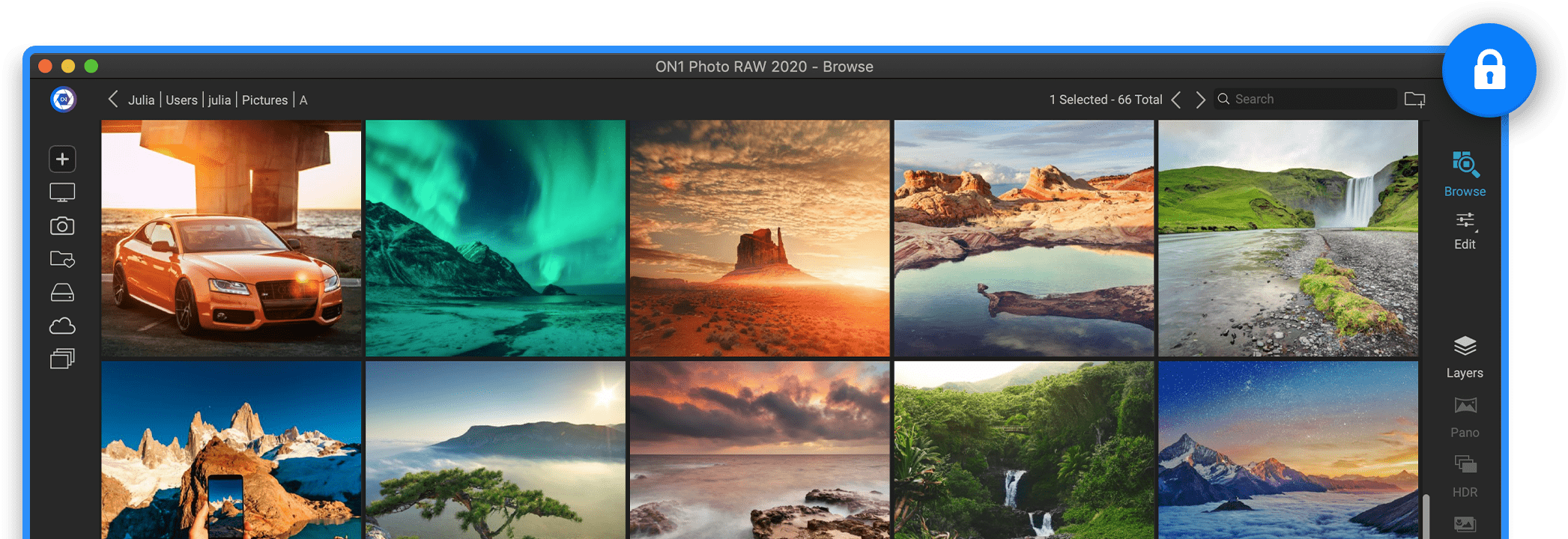This screenshot has height=539, width=1568.
Task: Click the ON1 logo icon
Action: tap(64, 100)
